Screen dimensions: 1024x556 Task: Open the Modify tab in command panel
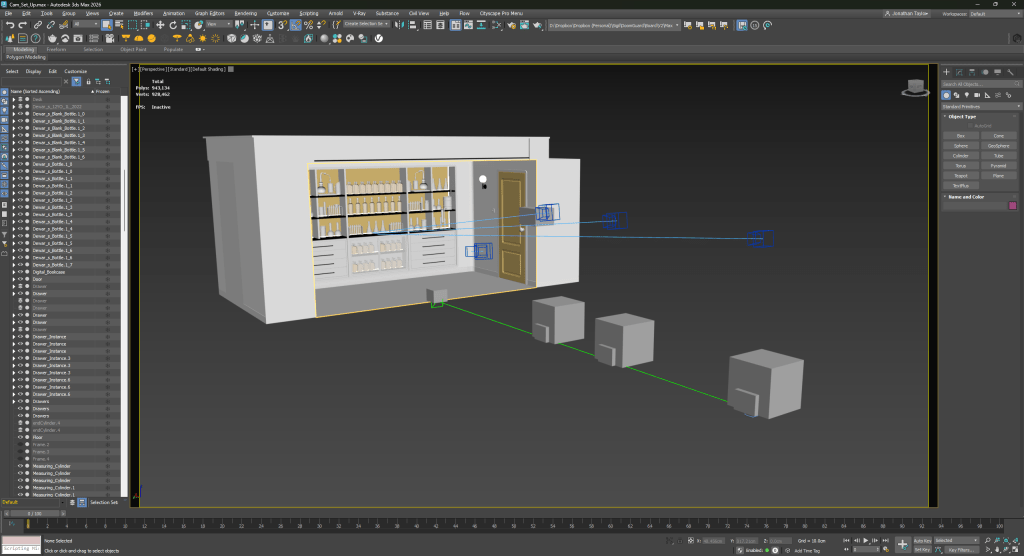pyautogui.click(x=959, y=72)
